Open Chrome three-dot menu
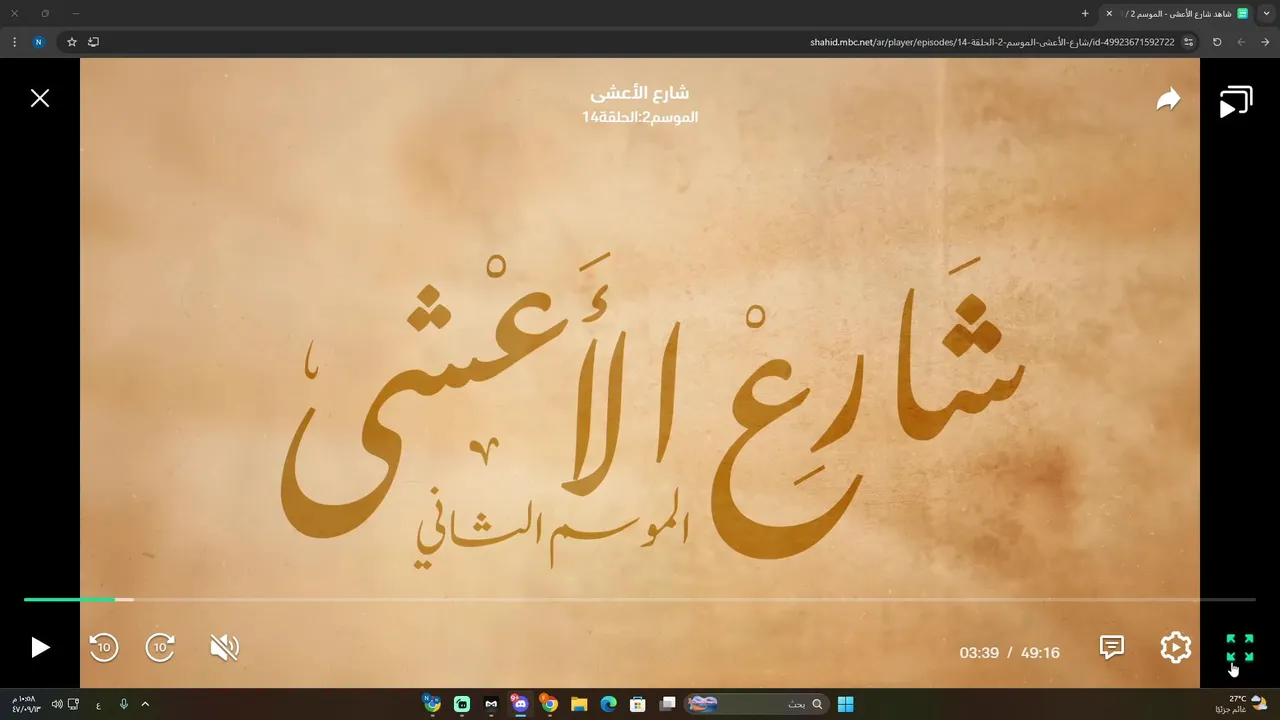Viewport: 1280px width, 720px height. click(x=14, y=42)
